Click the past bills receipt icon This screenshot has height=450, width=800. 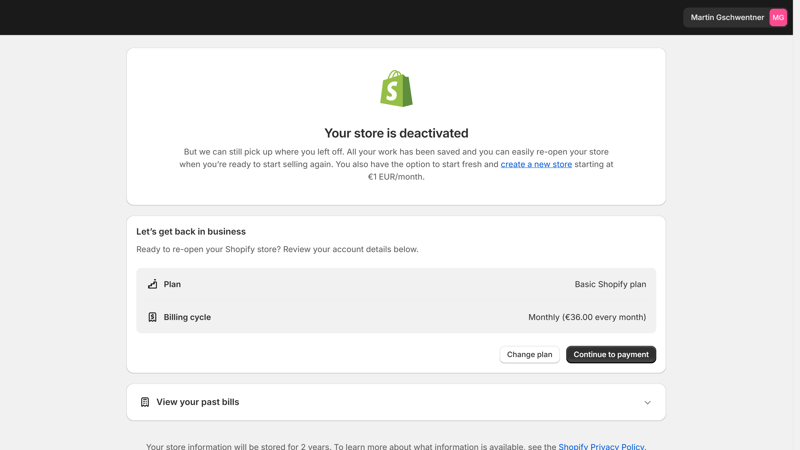pos(145,402)
